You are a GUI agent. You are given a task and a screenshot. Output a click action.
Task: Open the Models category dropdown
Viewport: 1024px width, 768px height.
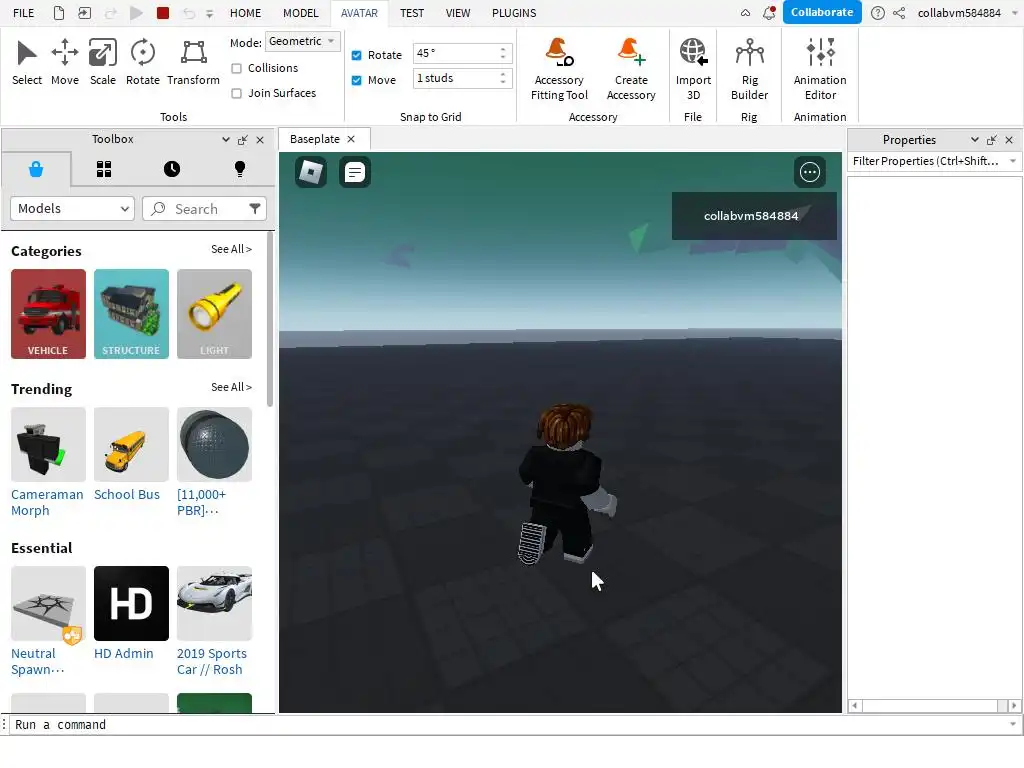72,208
